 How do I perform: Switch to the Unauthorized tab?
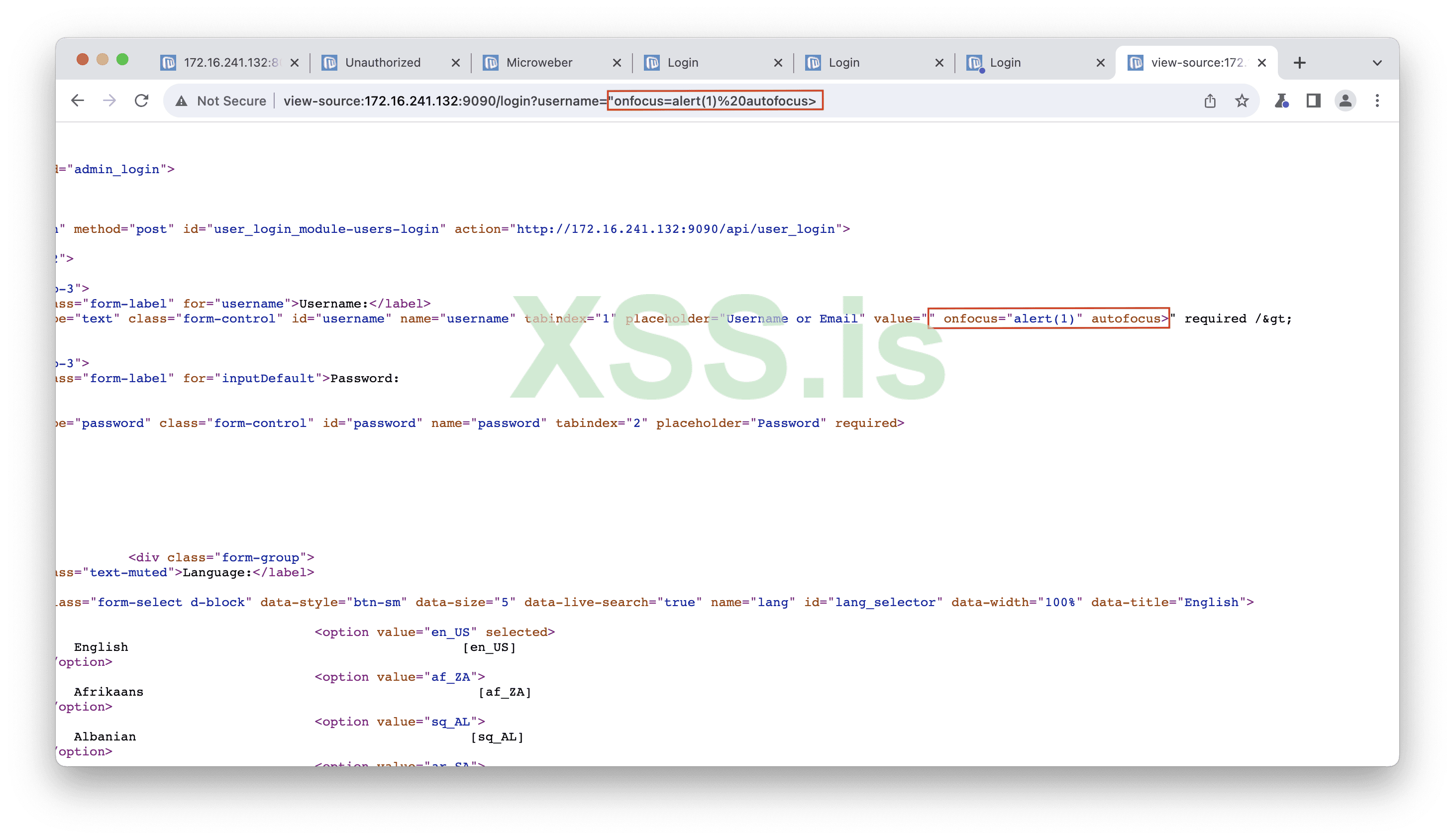click(383, 63)
